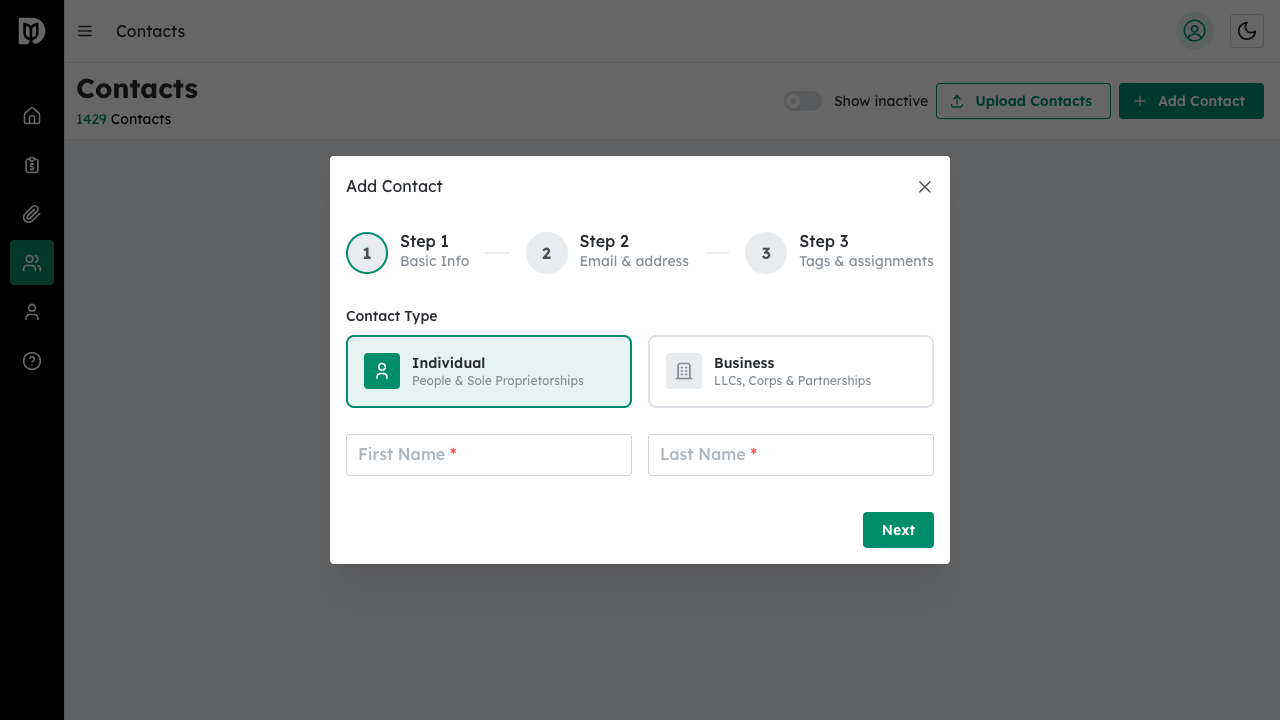This screenshot has height=720, width=1280.
Task: Click the Last Name input field
Action: pyautogui.click(x=790, y=454)
